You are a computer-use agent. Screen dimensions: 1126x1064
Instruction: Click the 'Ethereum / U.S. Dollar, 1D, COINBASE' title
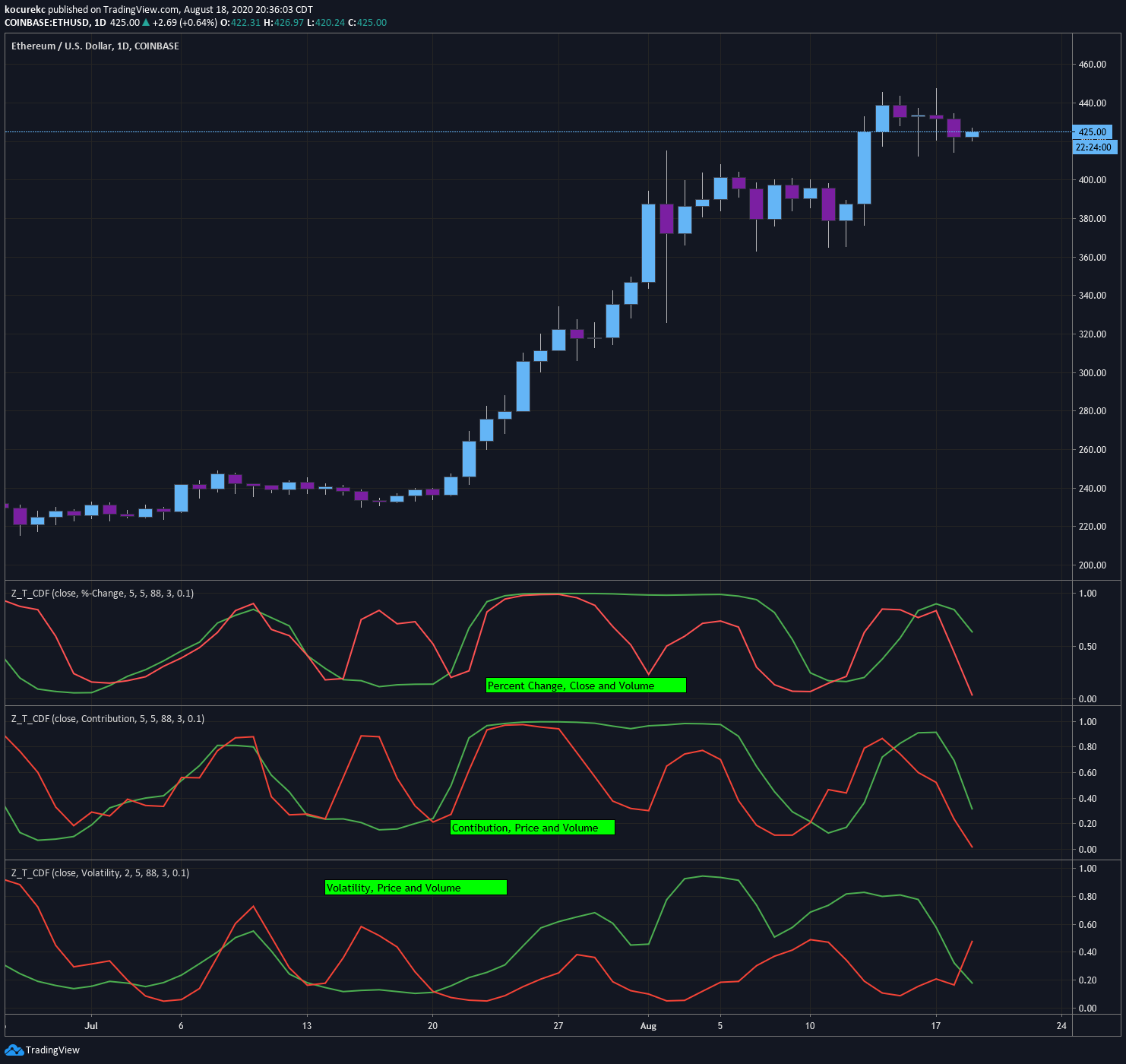click(x=95, y=46)
